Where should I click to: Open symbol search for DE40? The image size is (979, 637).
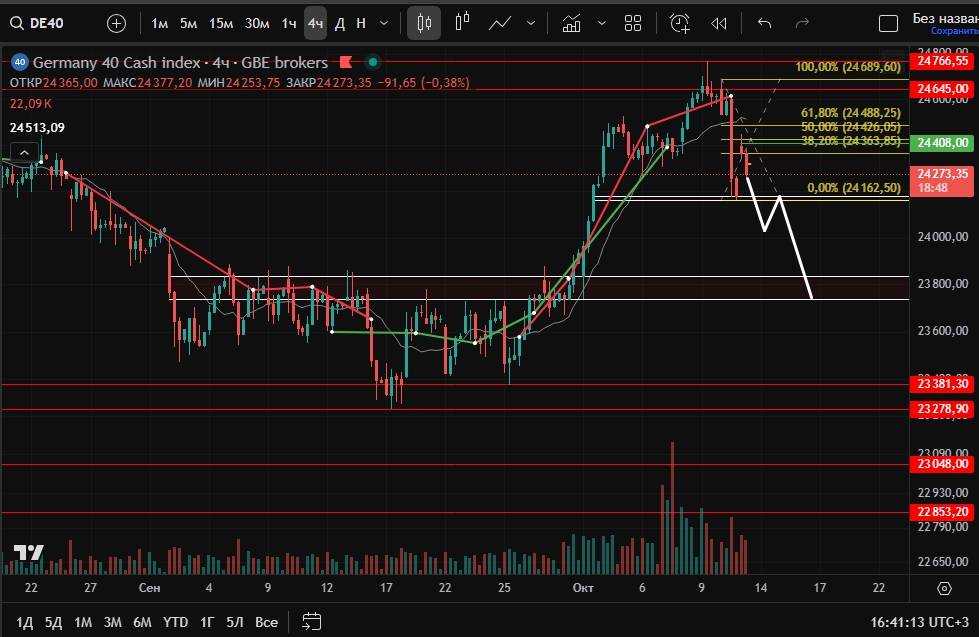(x=40, y=23)
